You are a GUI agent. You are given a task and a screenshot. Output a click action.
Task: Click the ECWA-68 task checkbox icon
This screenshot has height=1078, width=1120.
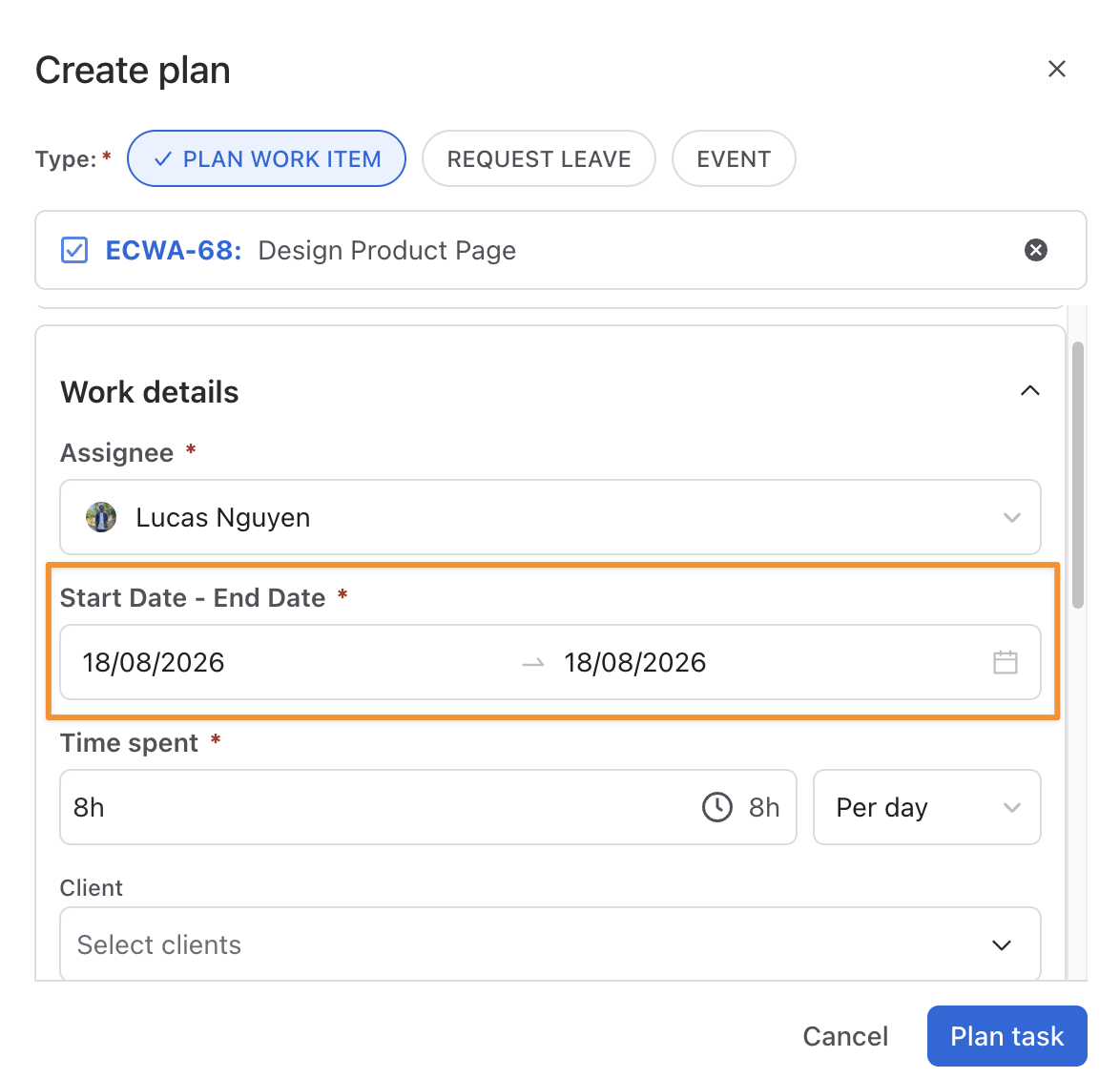[74, 251]
